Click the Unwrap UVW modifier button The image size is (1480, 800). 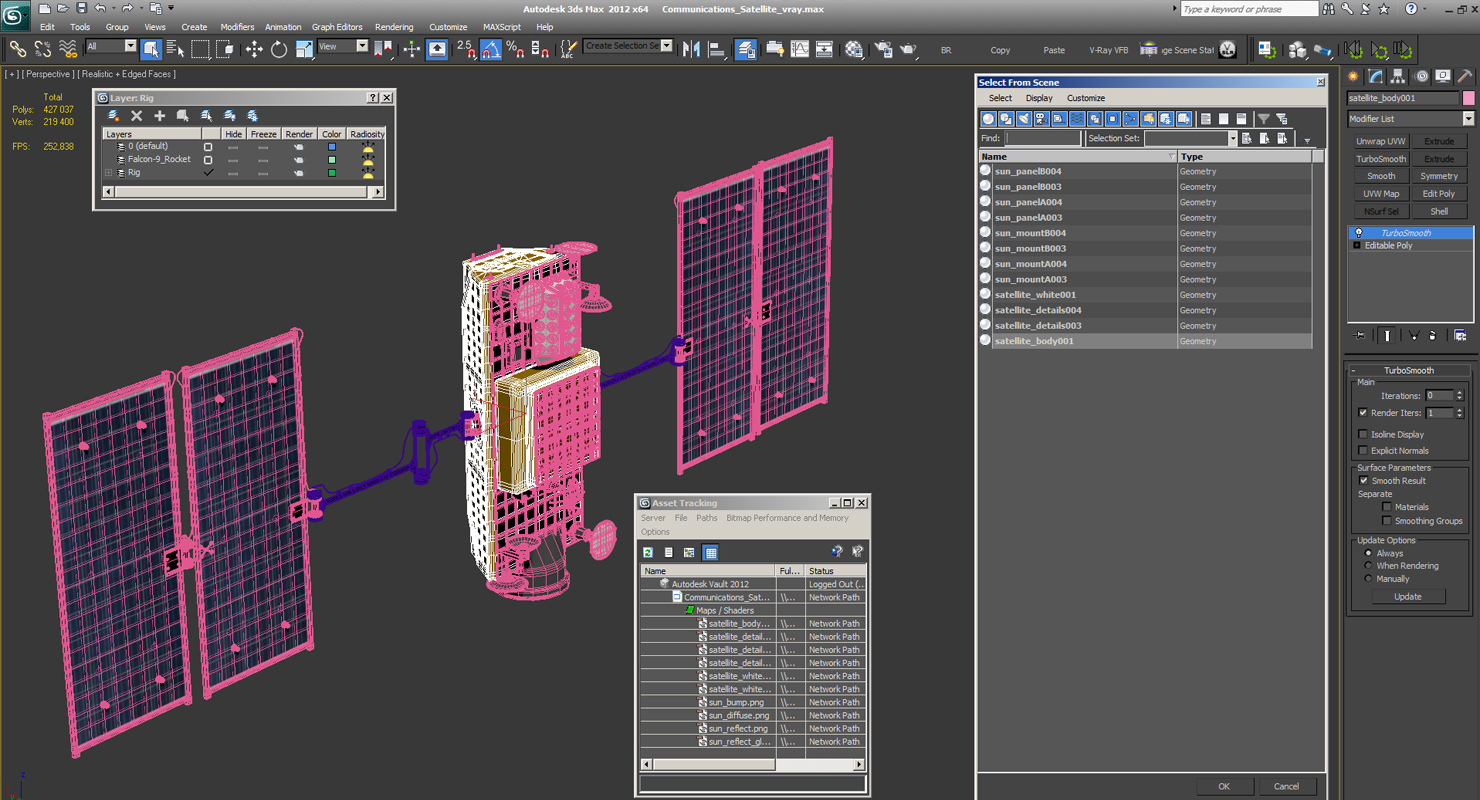pos(1381,141)
